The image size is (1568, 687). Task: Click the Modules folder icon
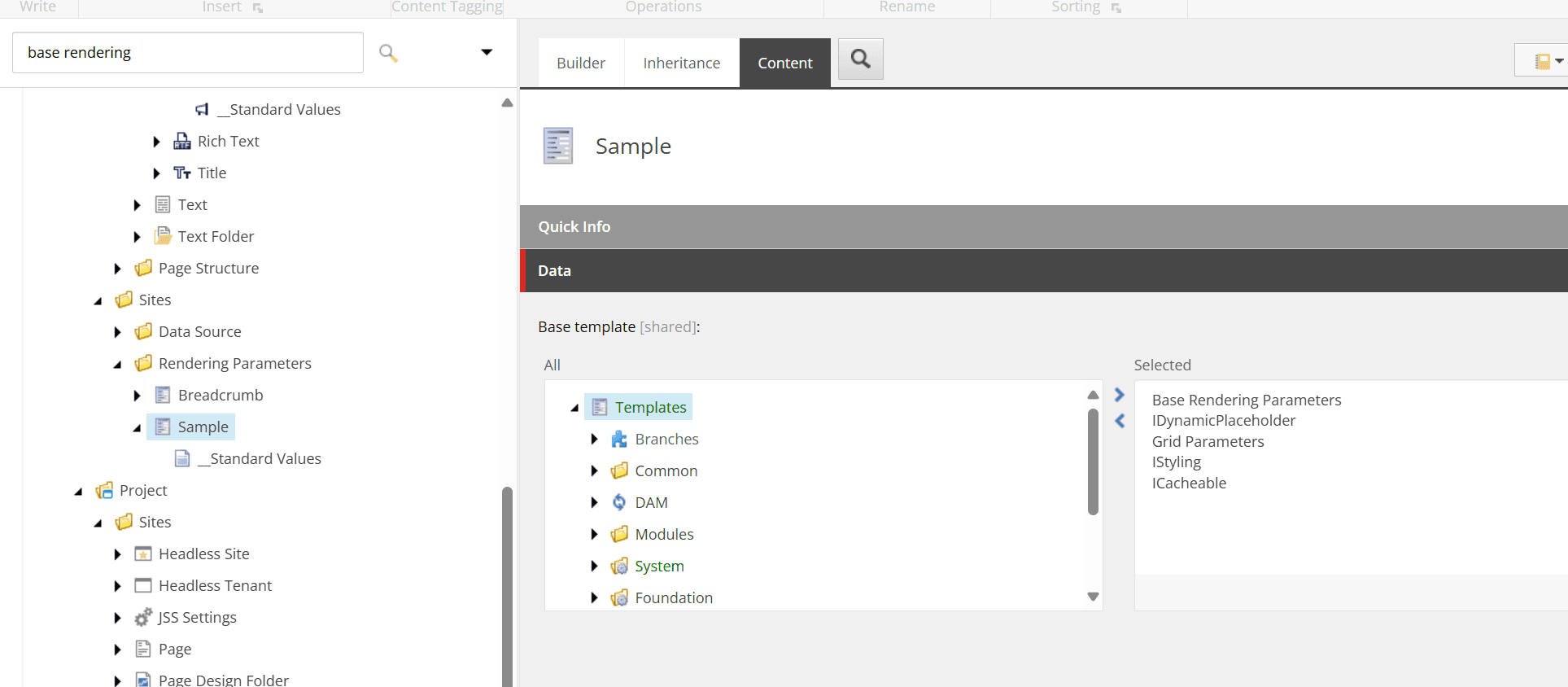point(619,534)
